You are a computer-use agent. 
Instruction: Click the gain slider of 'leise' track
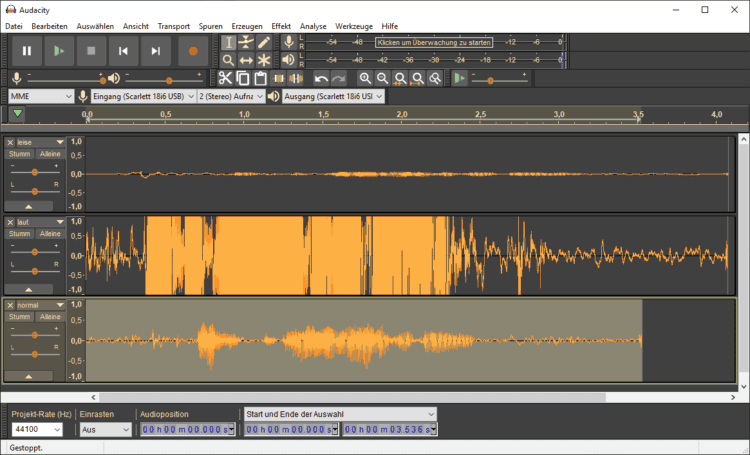(34, 172)
